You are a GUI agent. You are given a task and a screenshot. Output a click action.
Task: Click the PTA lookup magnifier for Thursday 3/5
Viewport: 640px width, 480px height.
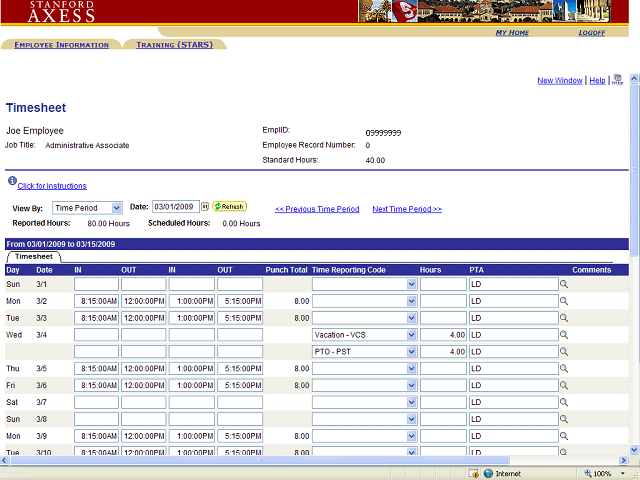pos(564,369)
